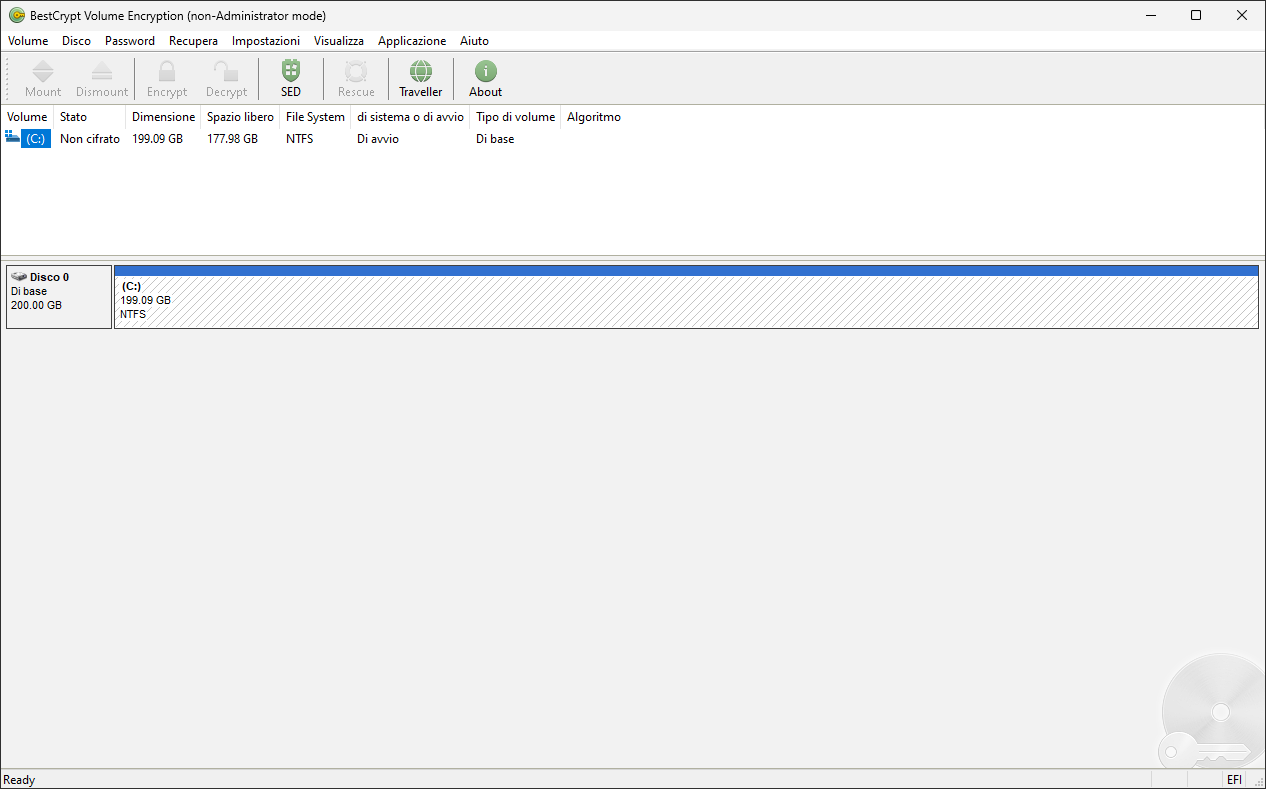Sort by the Dimensione column header

(164, 117)
